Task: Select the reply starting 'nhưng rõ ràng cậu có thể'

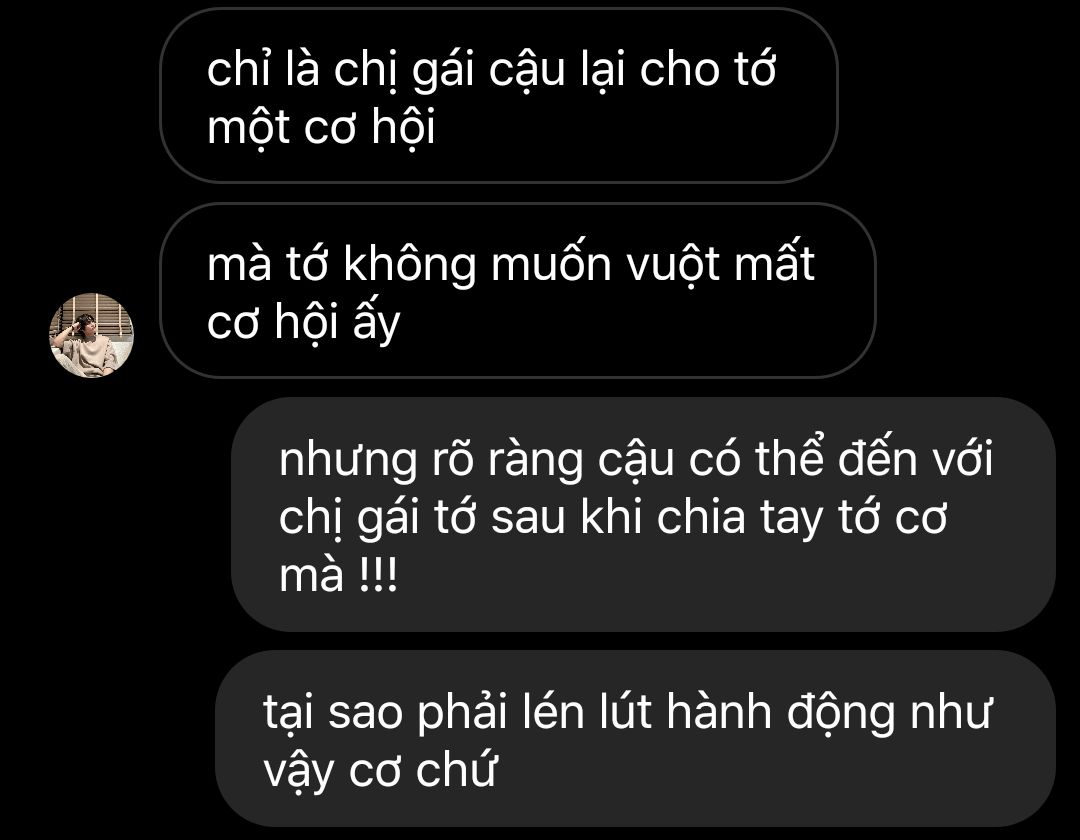Action: [643, 514]
